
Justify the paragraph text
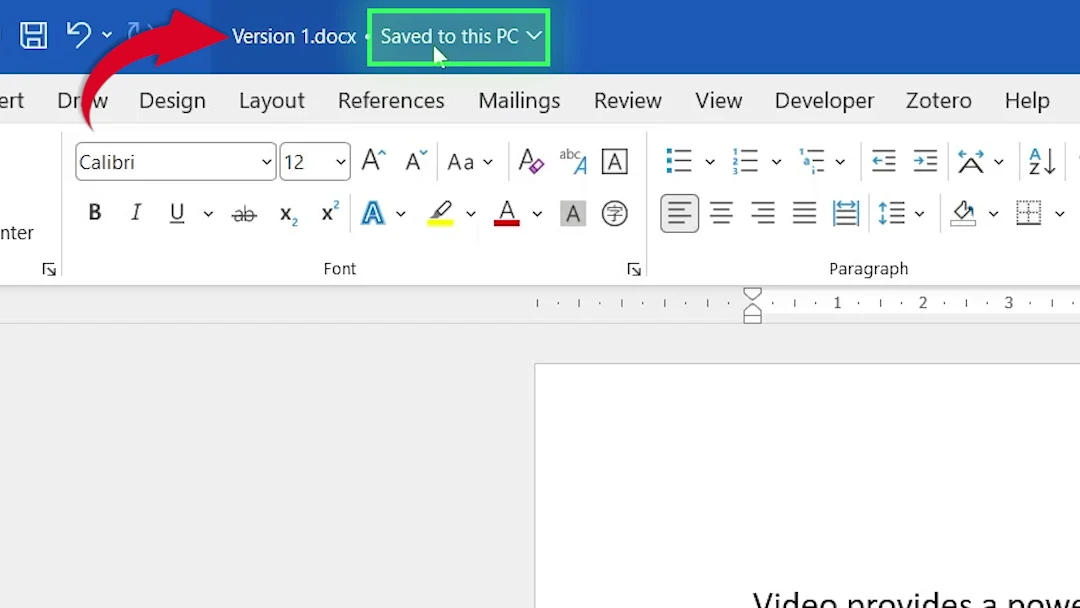click(804, 213)
